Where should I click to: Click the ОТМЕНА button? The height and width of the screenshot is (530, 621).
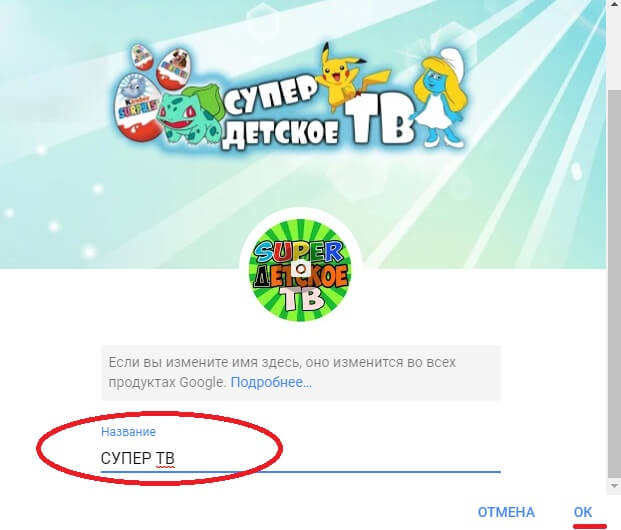pyautogui.click(x=506, y=512)
